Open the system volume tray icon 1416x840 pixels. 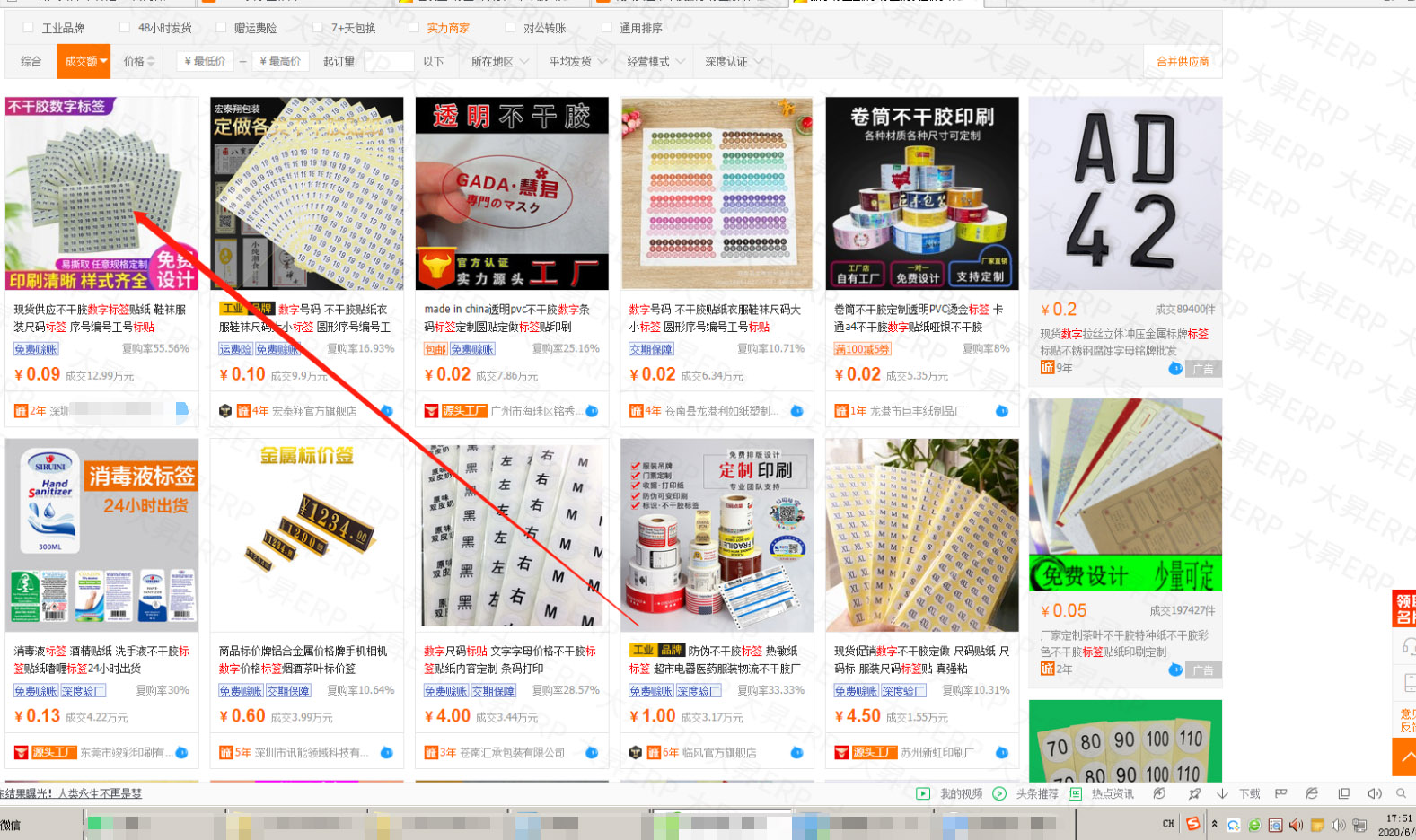pyautogui.click(x=1338, y=825)
